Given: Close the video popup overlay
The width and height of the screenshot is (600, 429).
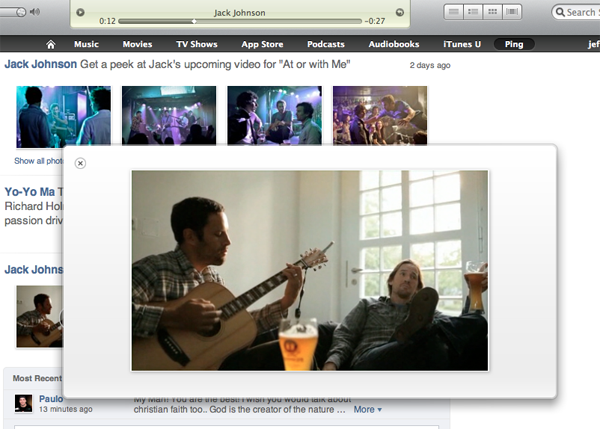Looking at the screenshot, I should point(80,163).
